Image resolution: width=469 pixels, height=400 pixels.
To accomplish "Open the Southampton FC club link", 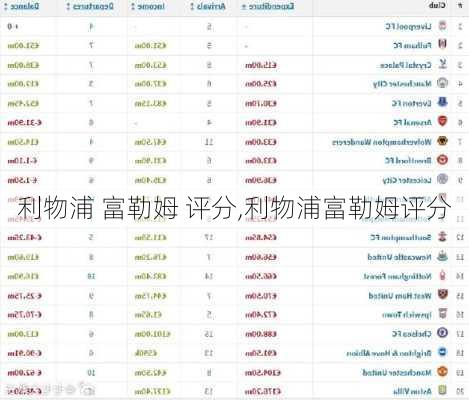I will point(401,237).
